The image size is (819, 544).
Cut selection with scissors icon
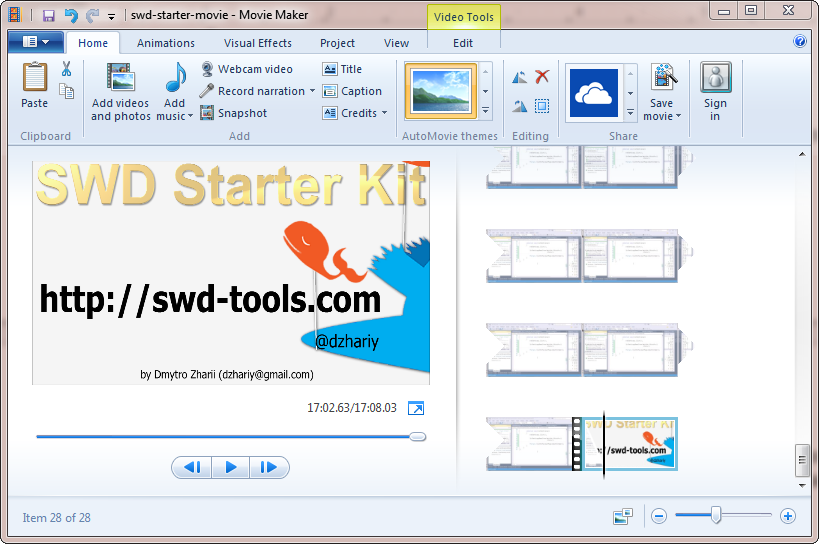tap(66, 68)
